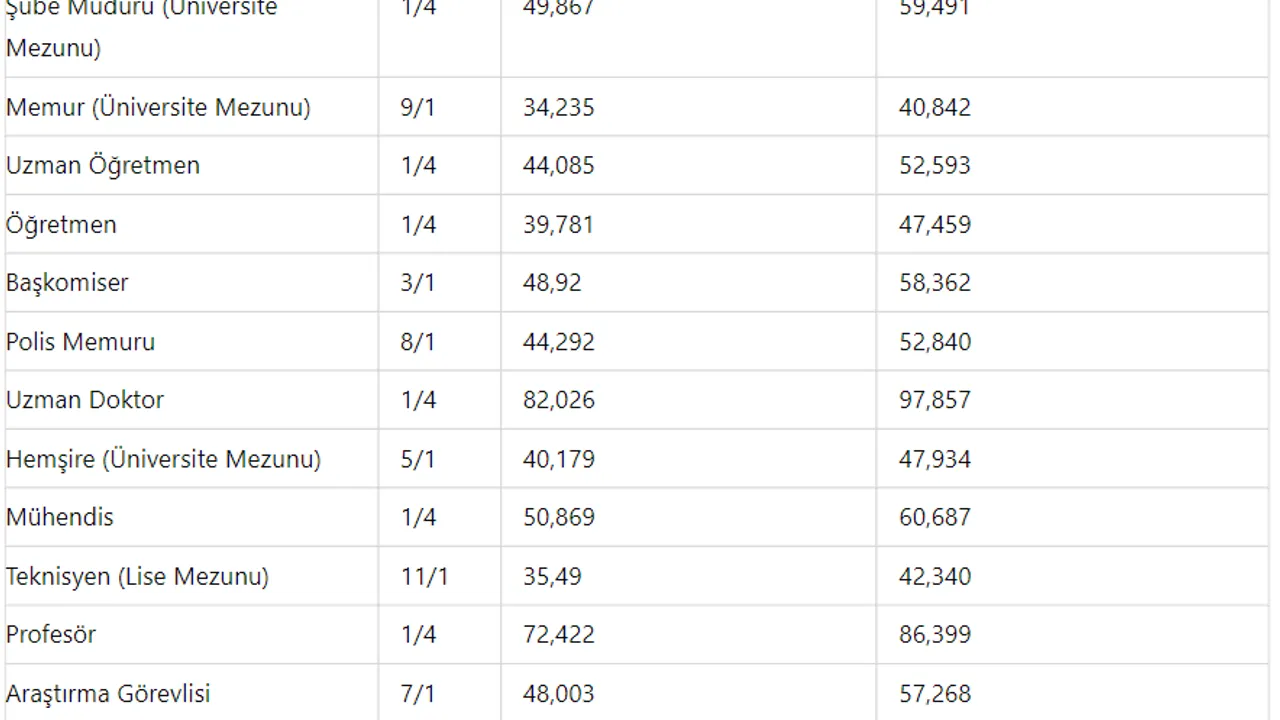Screen dimensions: 1280x720
Task: Select the value 48,003 for Araştırma Görevlisi
Action: [x=559, y=693]
